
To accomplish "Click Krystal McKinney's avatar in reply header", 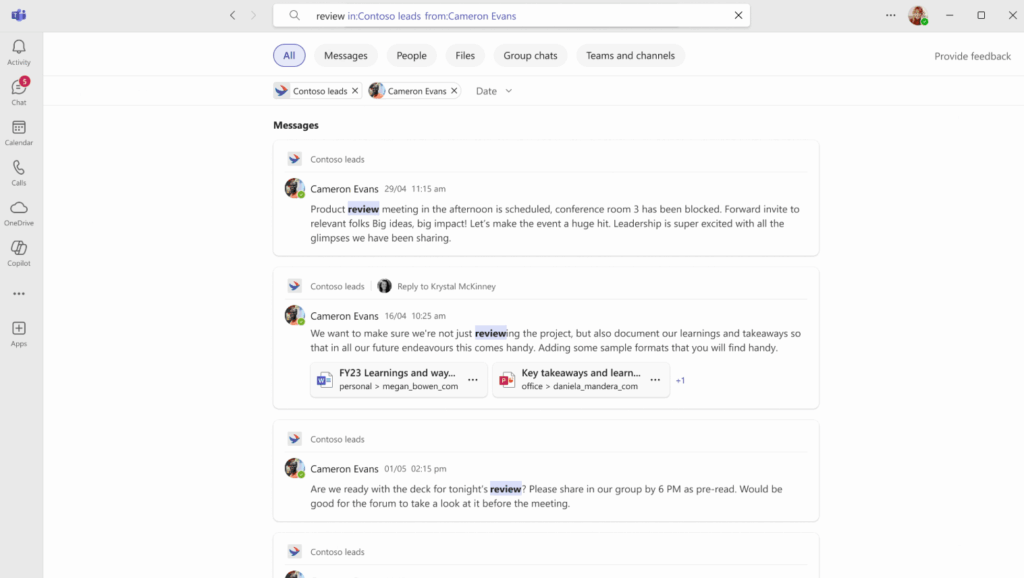I will (385, 286).
